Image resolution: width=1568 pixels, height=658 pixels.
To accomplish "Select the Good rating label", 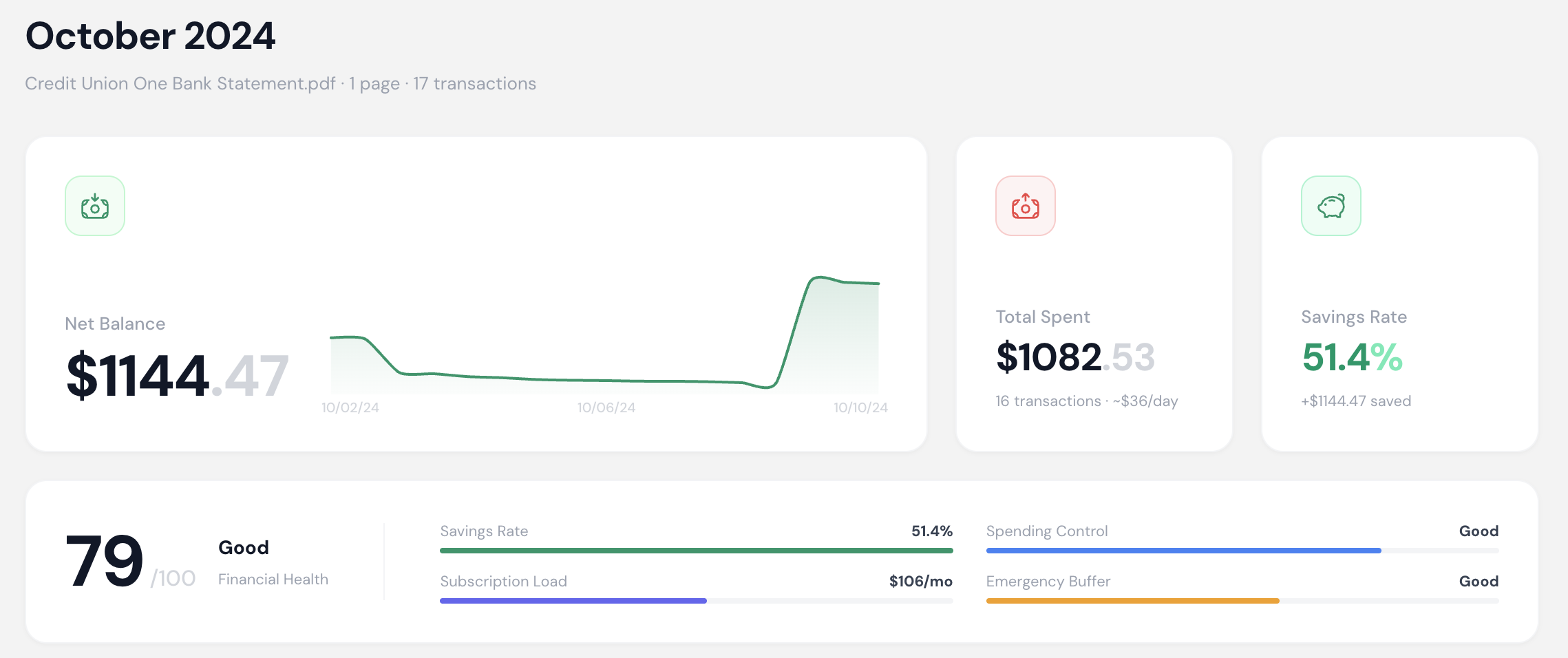I will click(x=243, y=547).
